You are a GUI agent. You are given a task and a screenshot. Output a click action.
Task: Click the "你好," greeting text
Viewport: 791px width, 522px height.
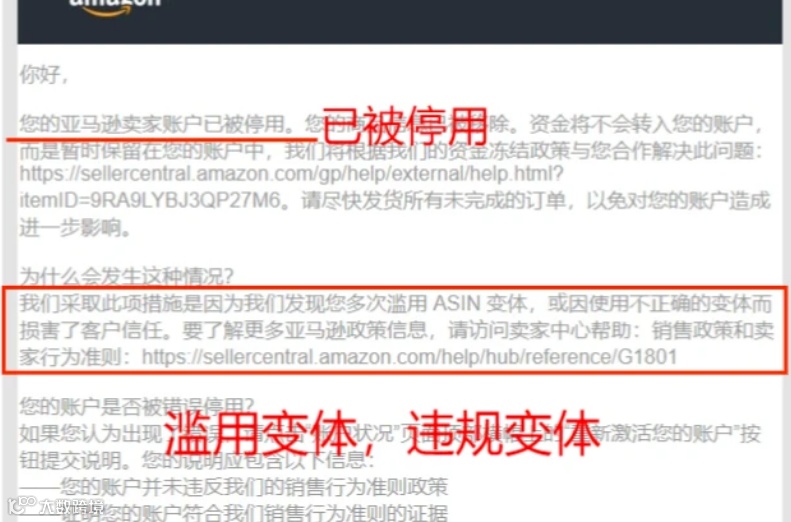pyautogui.click(x=43, y=75)
